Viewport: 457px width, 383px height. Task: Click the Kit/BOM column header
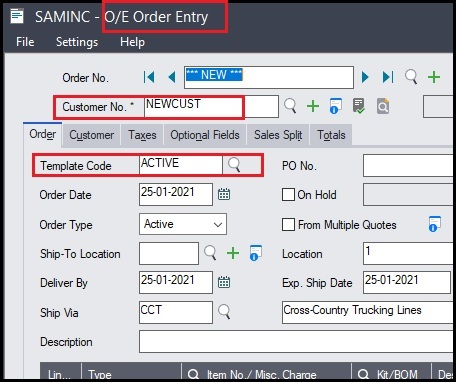click(391, 371)
